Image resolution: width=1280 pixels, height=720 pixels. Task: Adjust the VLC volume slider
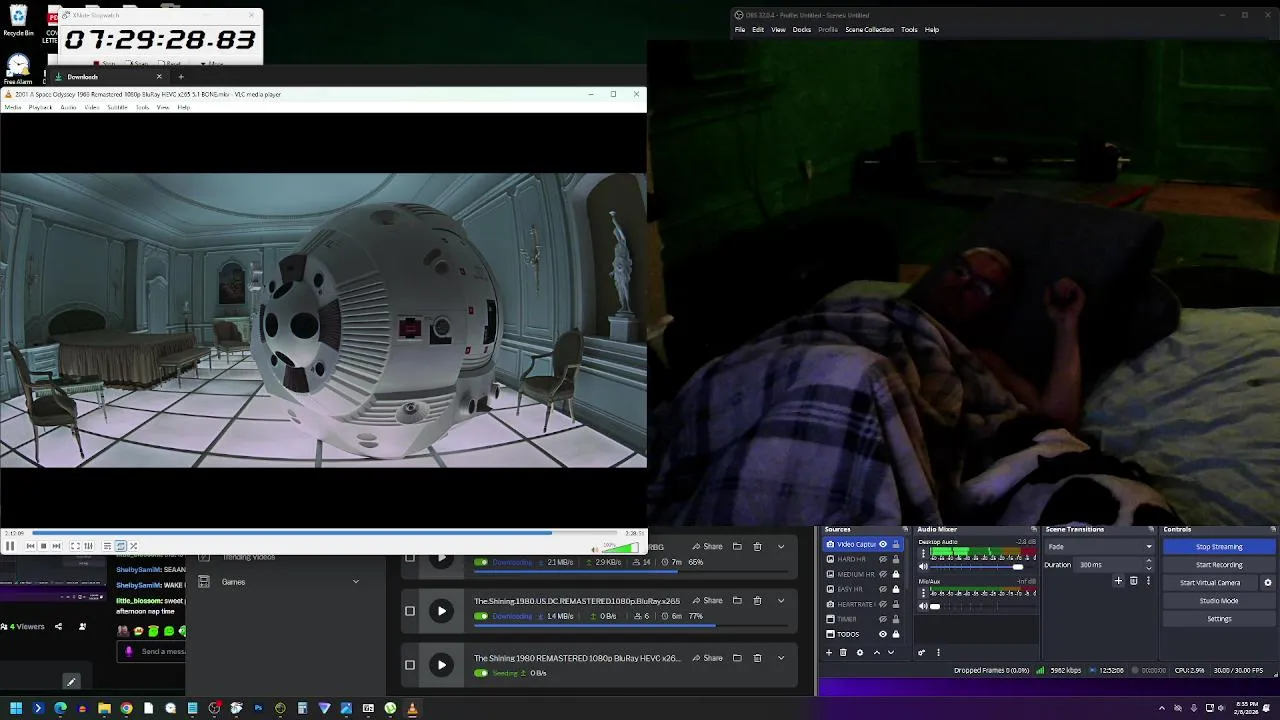click(x=620, y=548)
